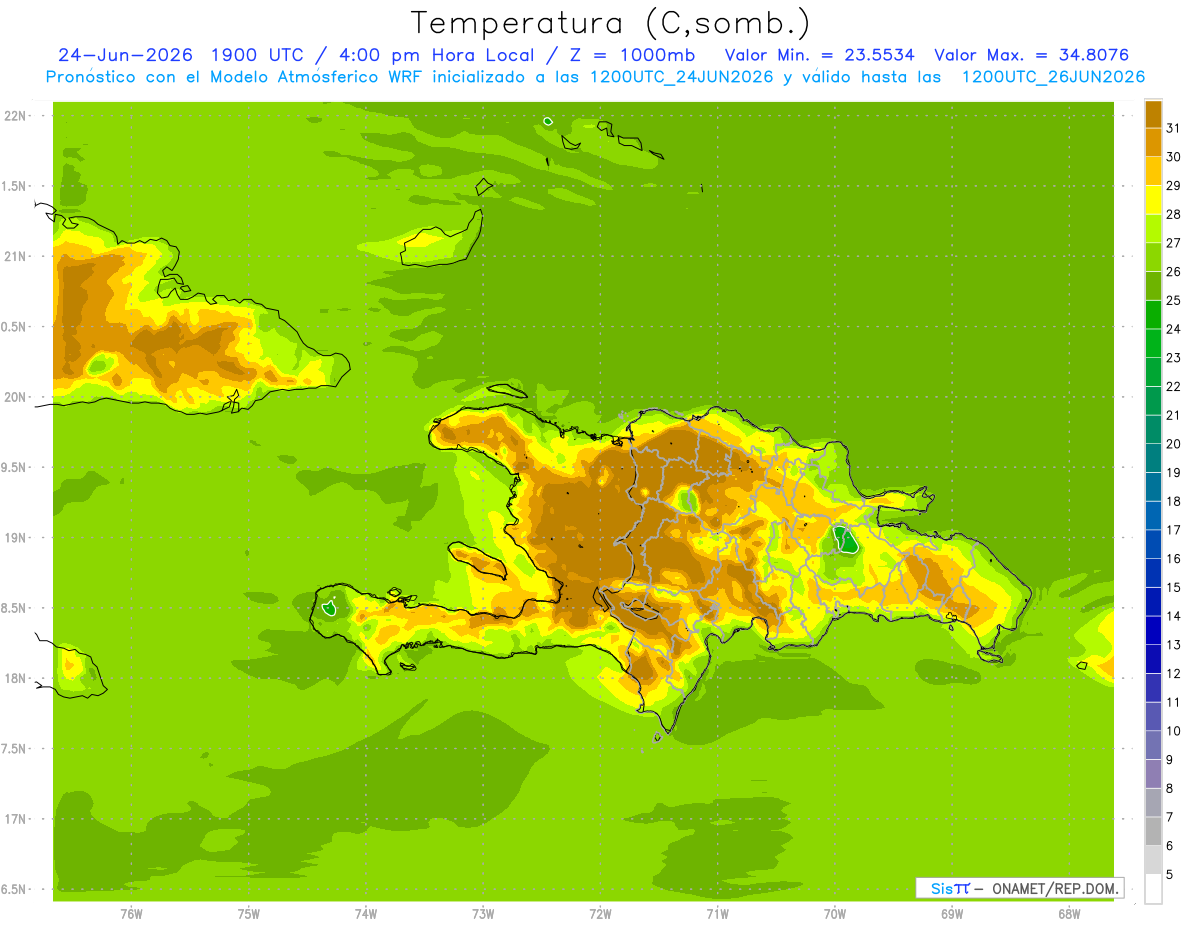Click the '69W' longitude axis label
Viewport: 1200px width, 927px height.
click(x=952, y=914)
